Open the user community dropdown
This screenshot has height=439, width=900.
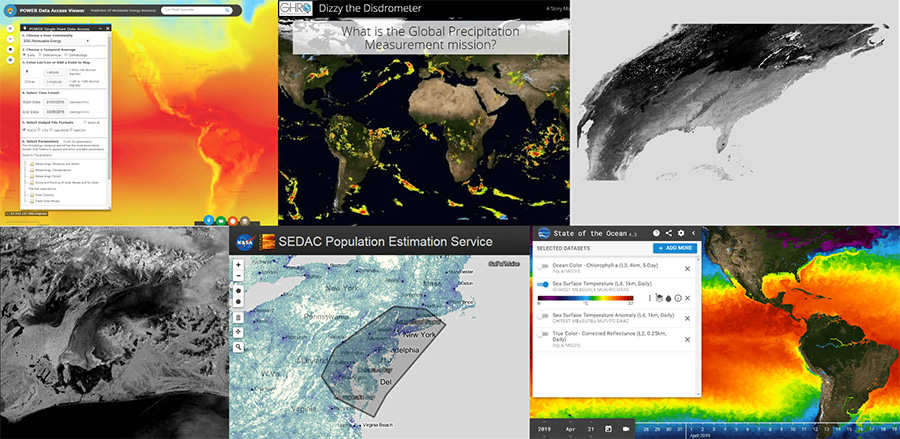tap(56, 41)
